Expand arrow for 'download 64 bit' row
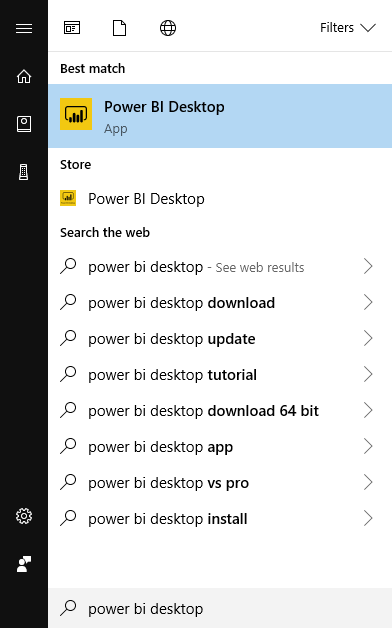The height and width of the screenshot is (628, 392). coord(368,411)
